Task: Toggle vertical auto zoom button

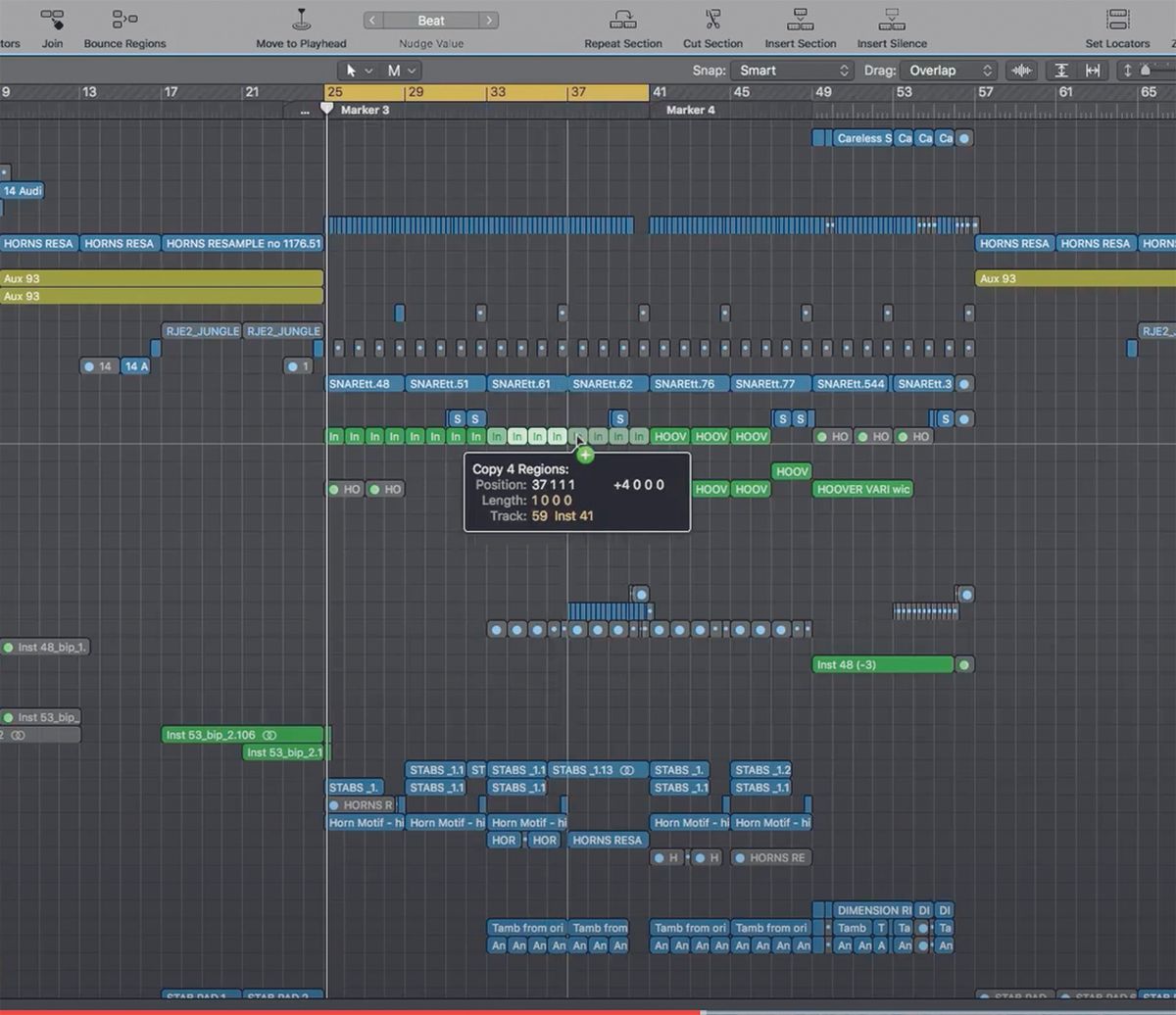Action: pyautogui.click(x=1061, y=71)
